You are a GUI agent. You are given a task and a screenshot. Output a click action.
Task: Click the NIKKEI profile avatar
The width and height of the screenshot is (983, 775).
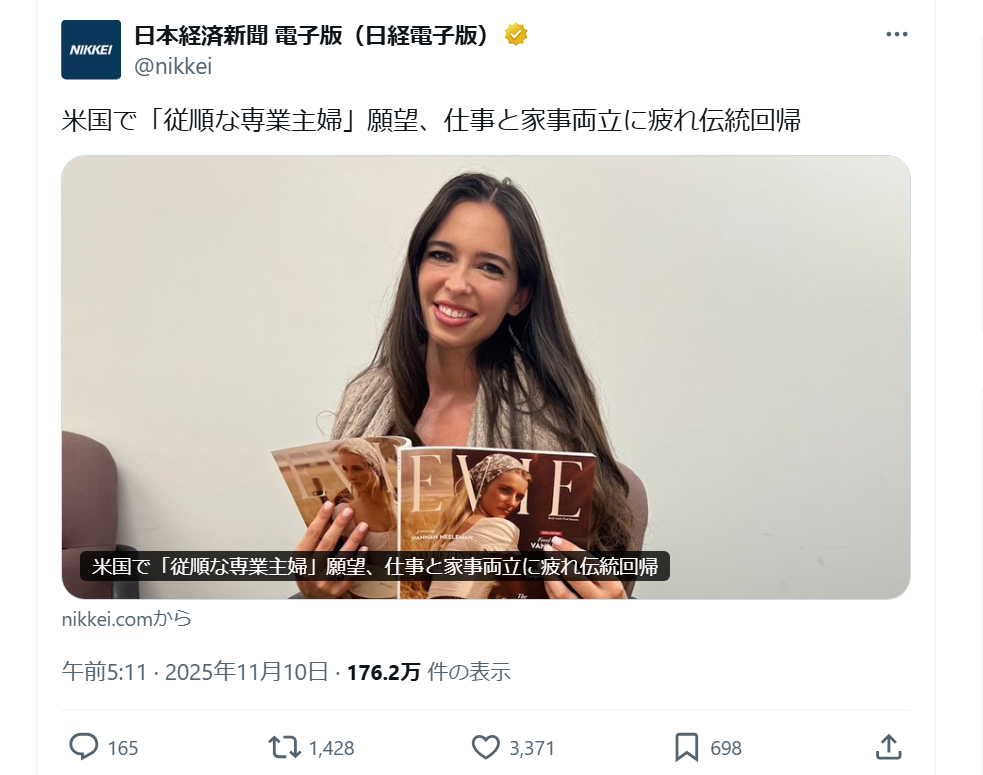91,50
